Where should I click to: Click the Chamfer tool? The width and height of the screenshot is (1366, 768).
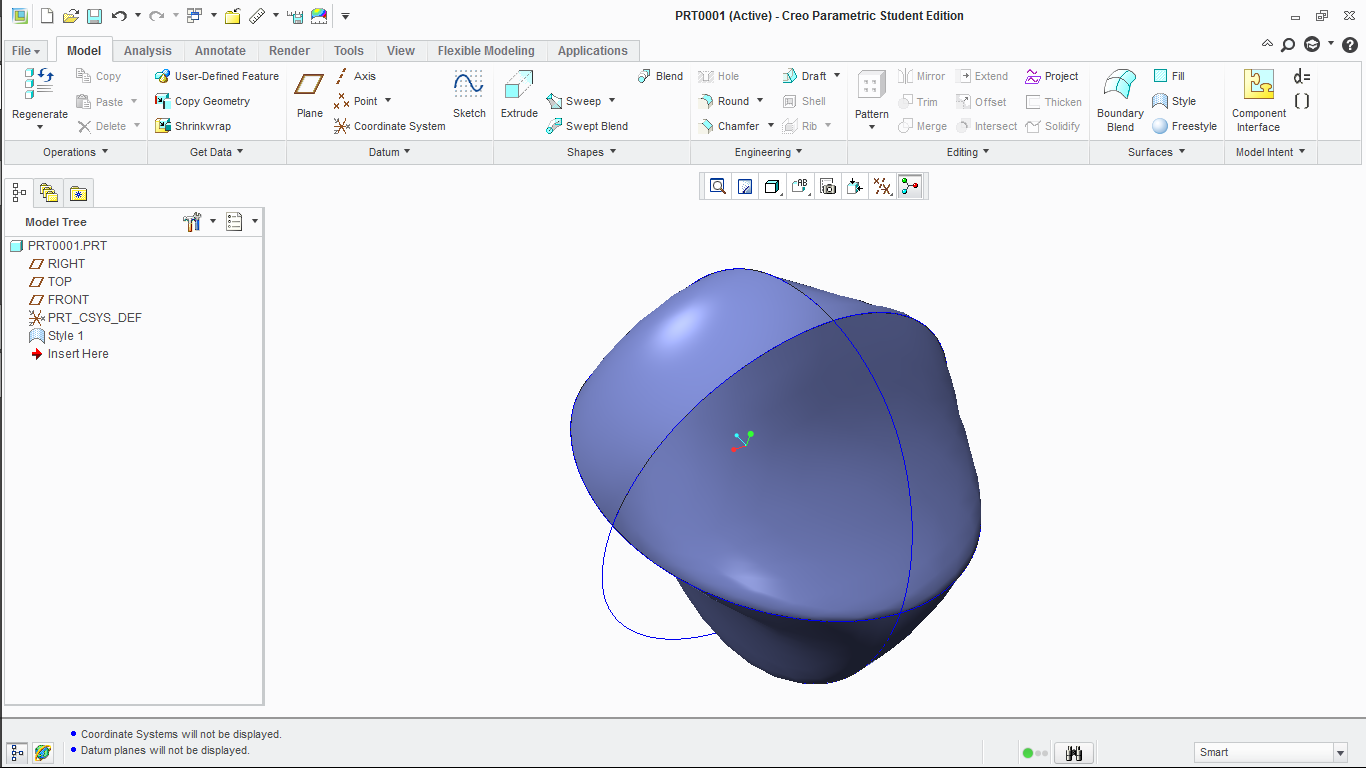[x=729, y=126]
